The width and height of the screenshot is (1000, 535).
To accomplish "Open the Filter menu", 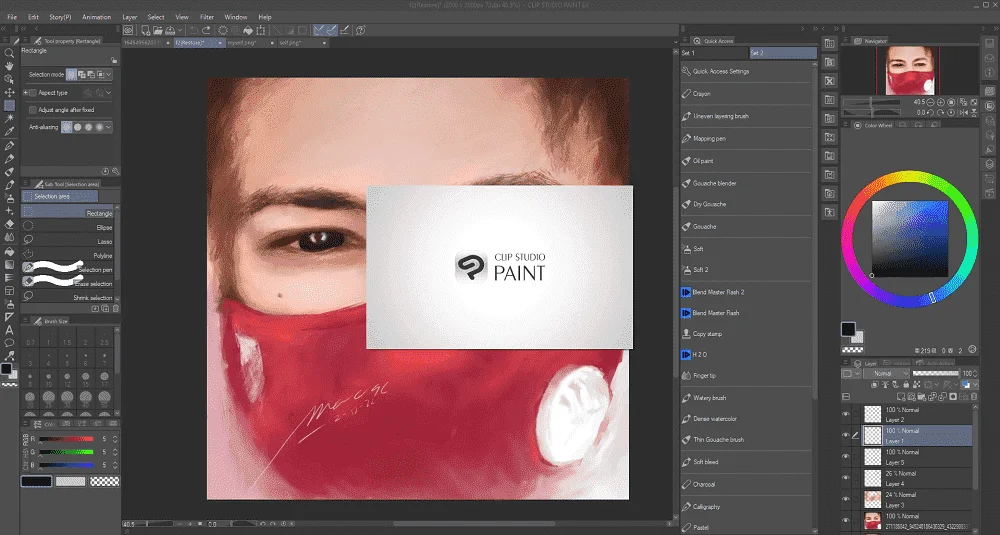I will coord(207,17).
